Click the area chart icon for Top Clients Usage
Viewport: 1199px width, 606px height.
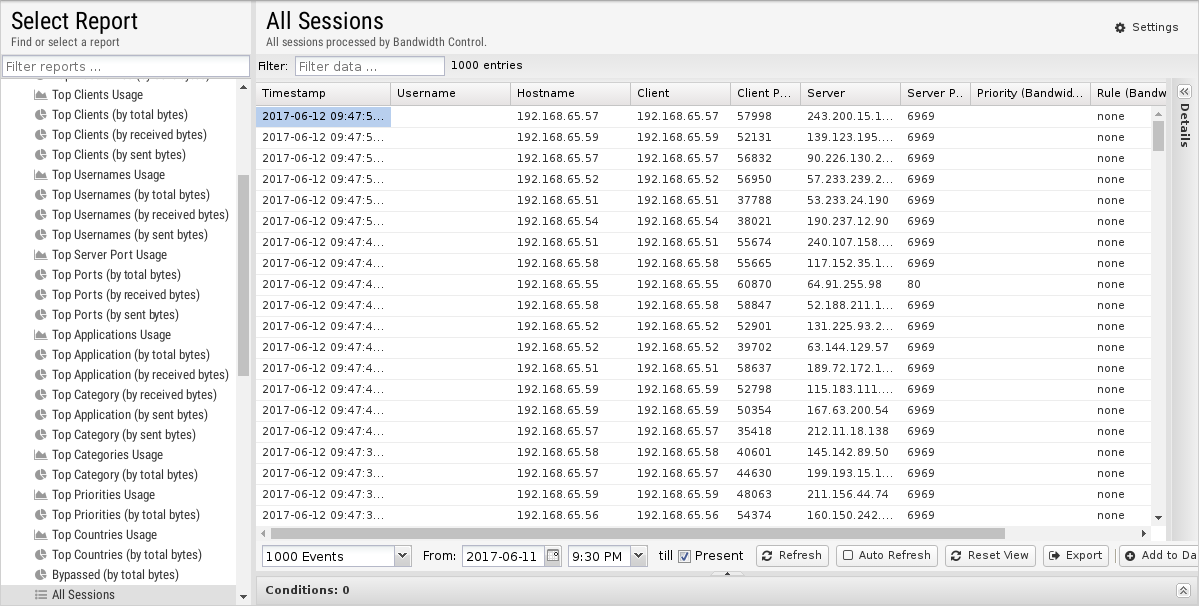pos(41,95)
